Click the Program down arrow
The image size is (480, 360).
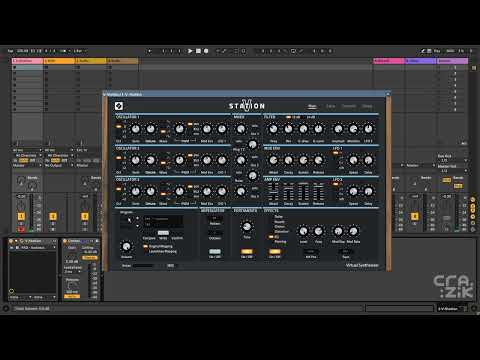pyautogui.click(x=138, y=226)
